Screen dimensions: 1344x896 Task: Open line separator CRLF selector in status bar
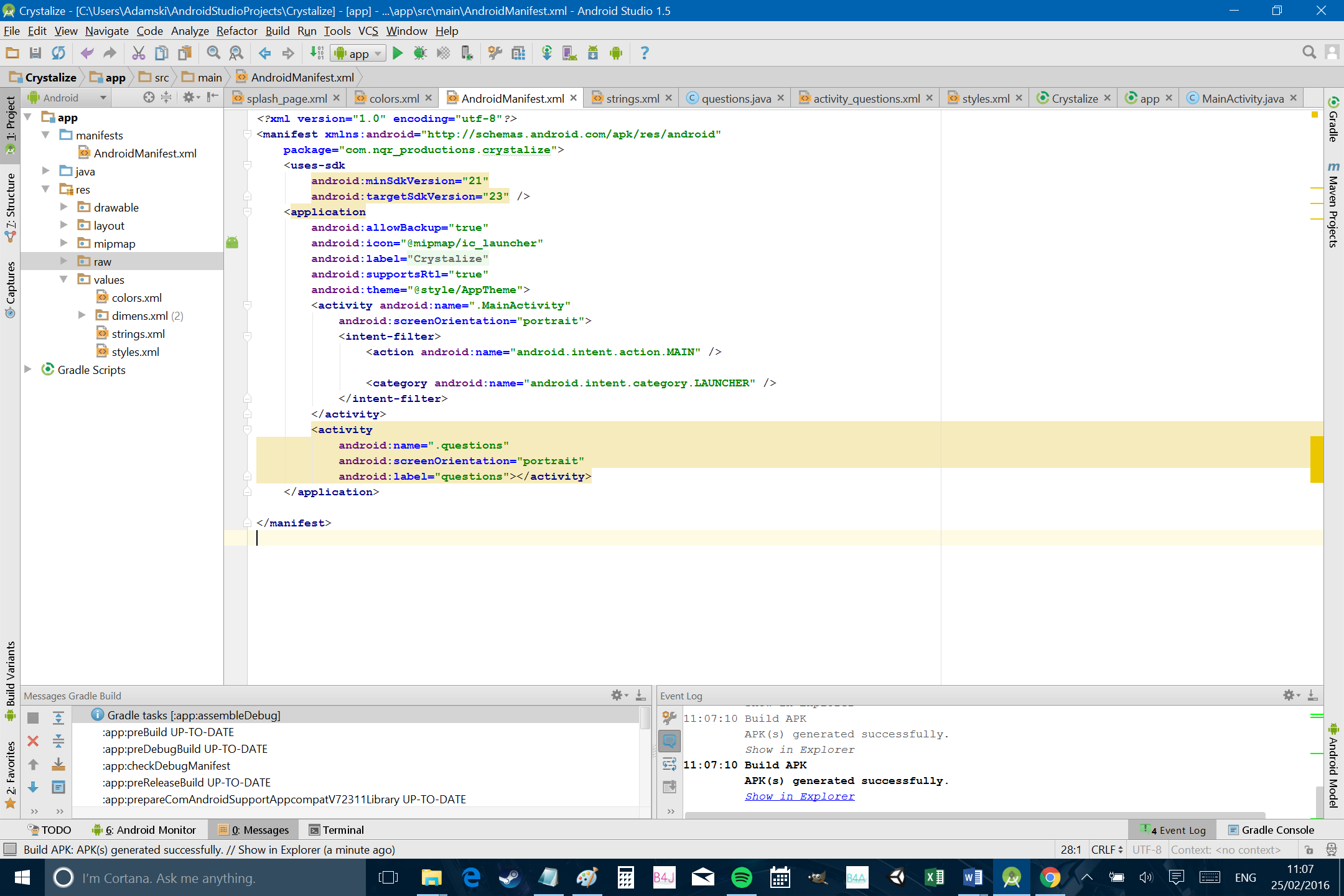(x=1107, y=849)
